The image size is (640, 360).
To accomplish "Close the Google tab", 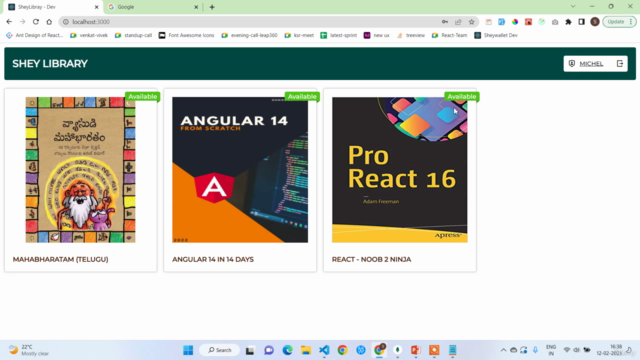I will tap(196, 7).
